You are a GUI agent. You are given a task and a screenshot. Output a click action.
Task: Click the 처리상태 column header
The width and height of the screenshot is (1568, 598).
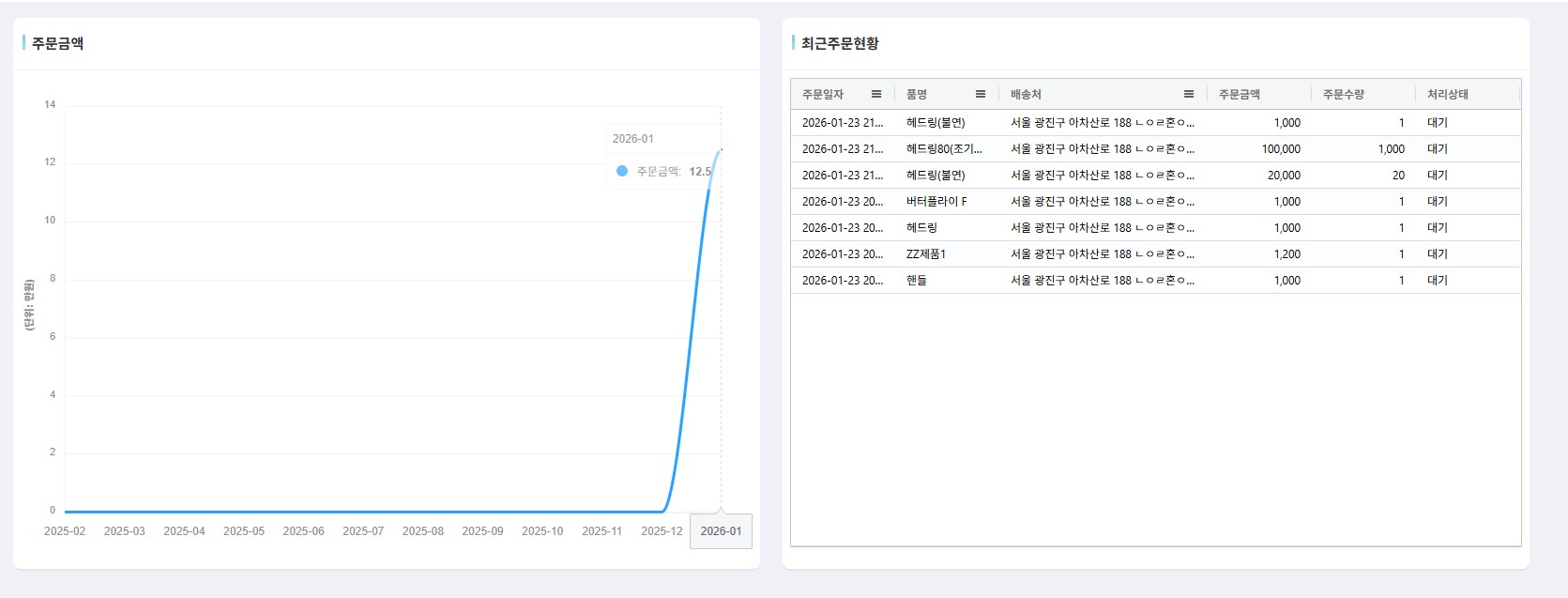(1447, 94)
